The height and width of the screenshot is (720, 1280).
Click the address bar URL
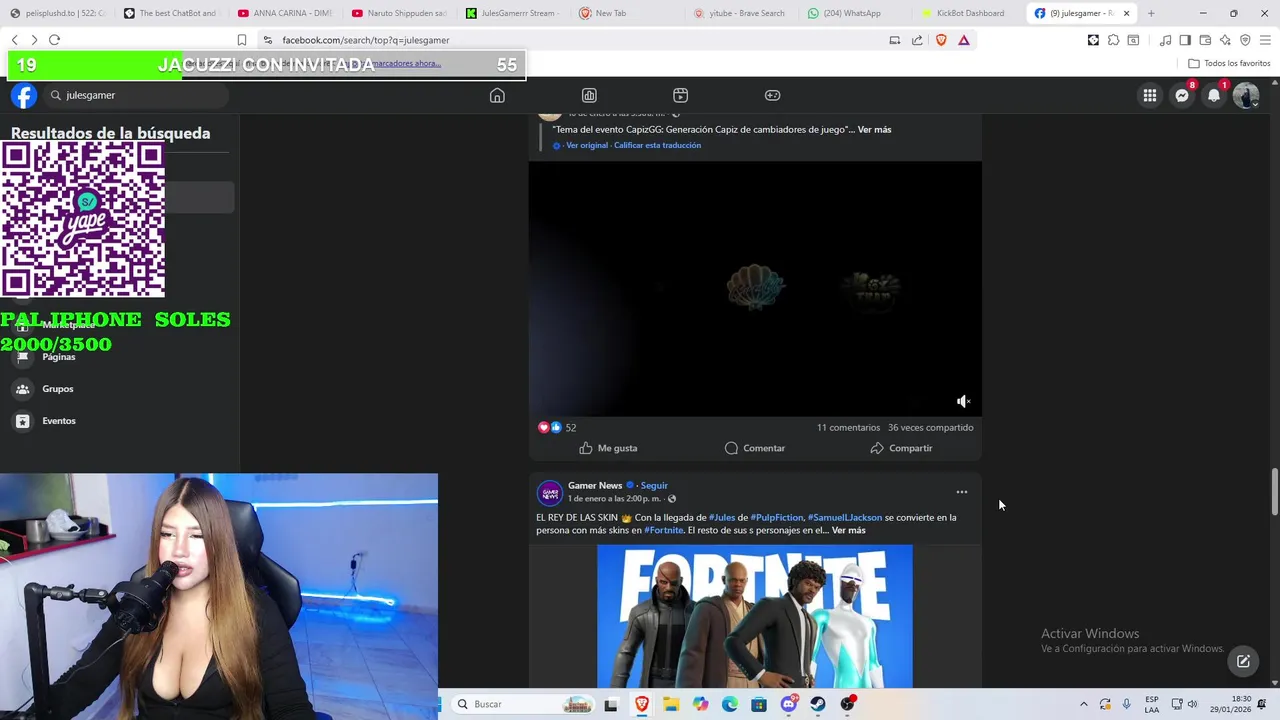pyautogui.click(x=366, y=40)
